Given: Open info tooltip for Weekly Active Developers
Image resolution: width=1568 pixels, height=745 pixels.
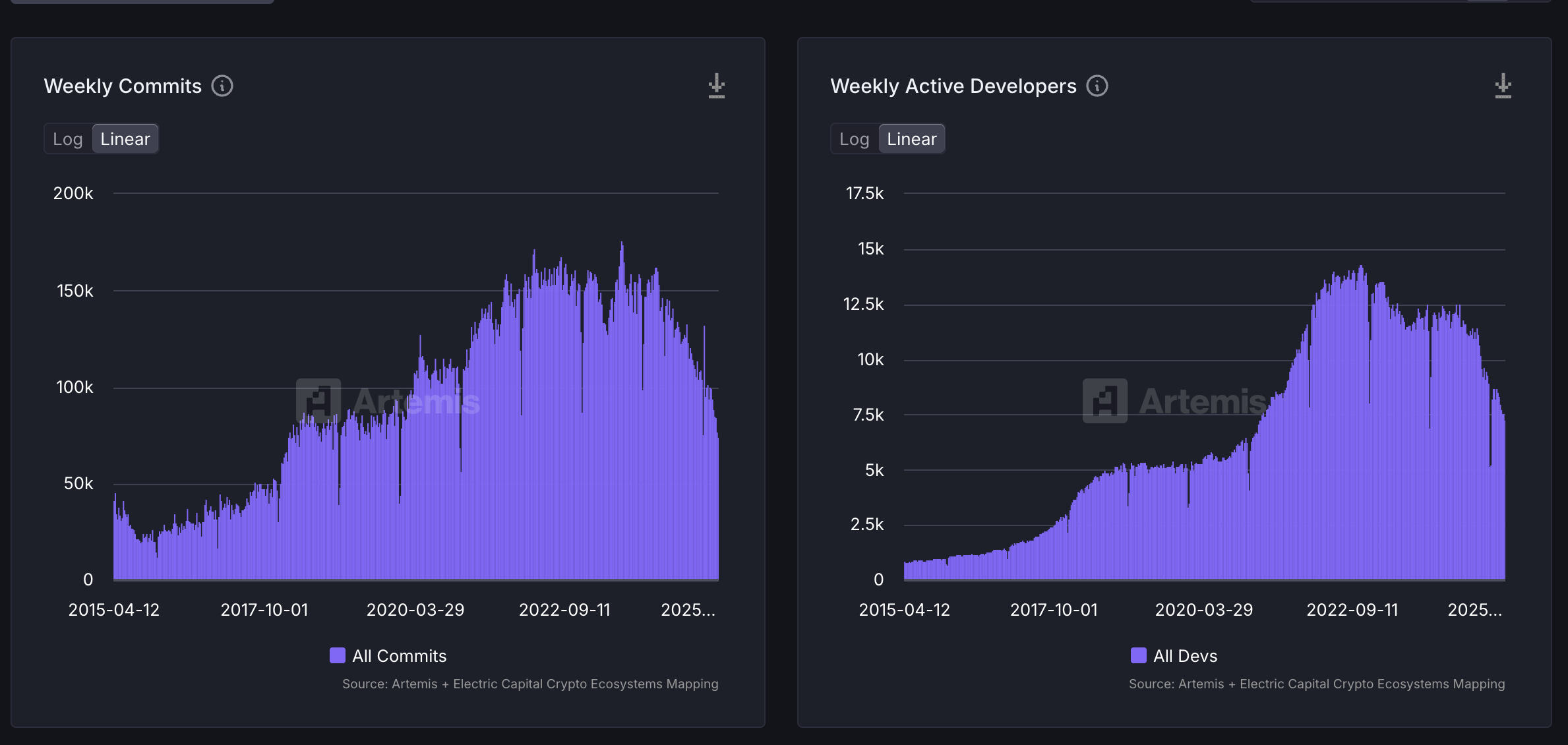Looking at the screenshot, I should click(x=1097, y=86).
